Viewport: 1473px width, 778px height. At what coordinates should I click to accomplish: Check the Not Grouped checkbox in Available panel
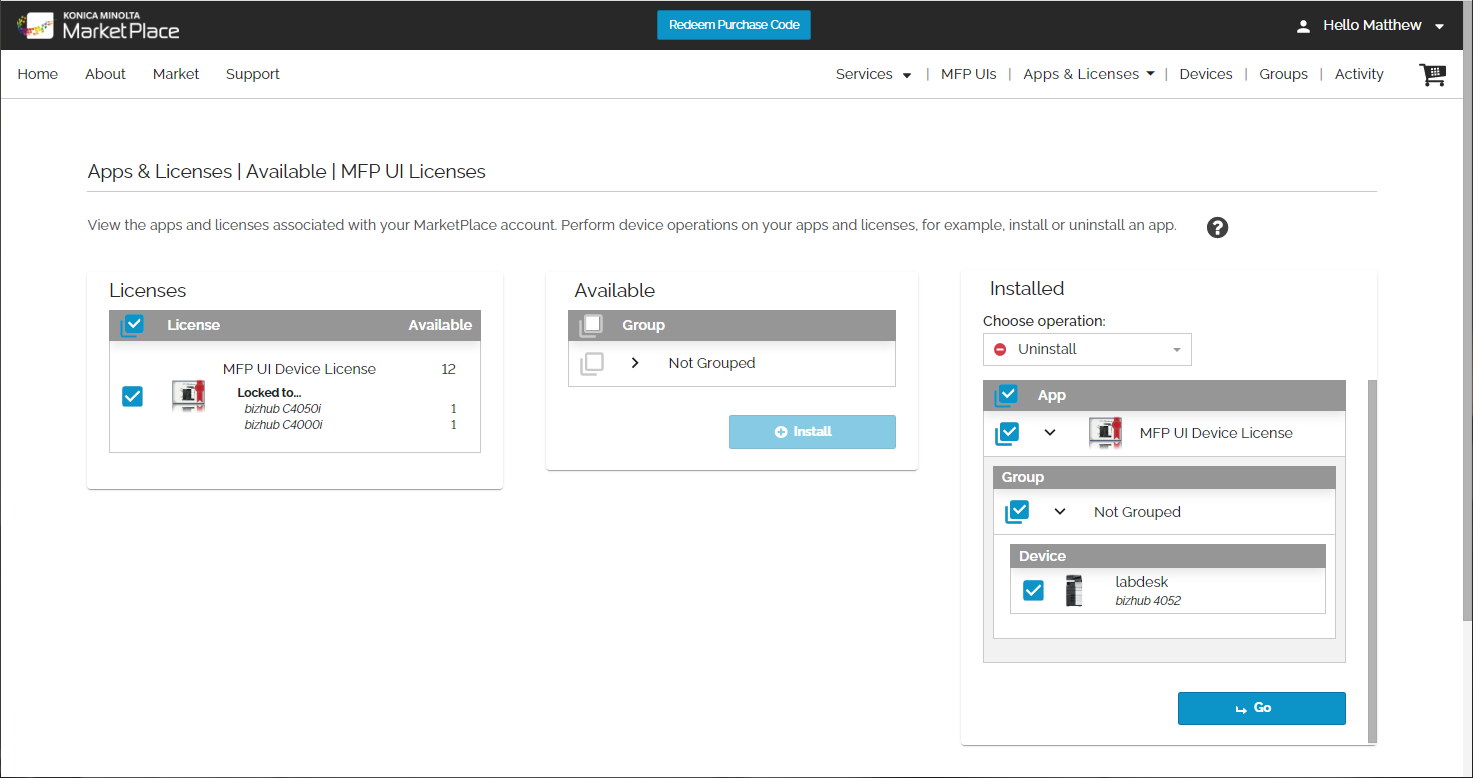click(x=591, y=363)
